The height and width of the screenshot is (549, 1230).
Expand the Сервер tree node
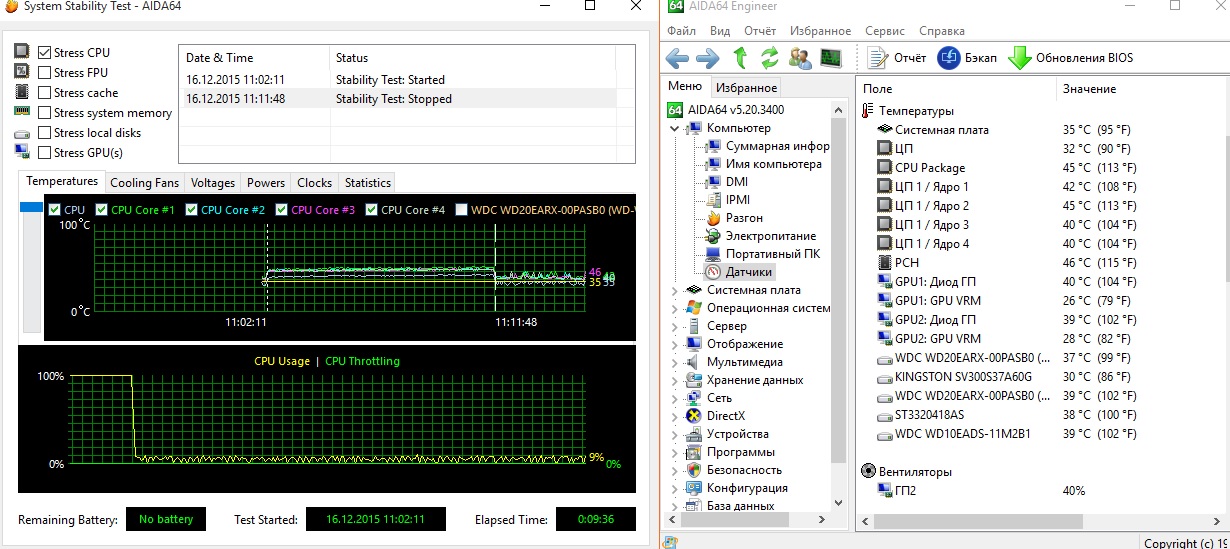coord(675,326)
